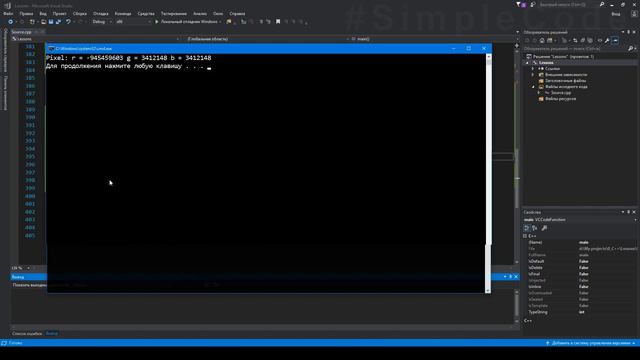Click the Save file toolbar icon
The image size is (640, 360).
coord(51,22)
